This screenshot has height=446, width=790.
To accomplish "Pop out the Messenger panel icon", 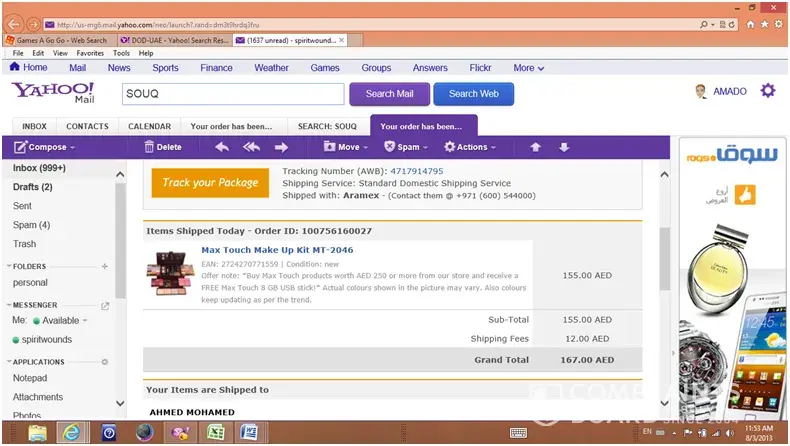I will point(105,305).
